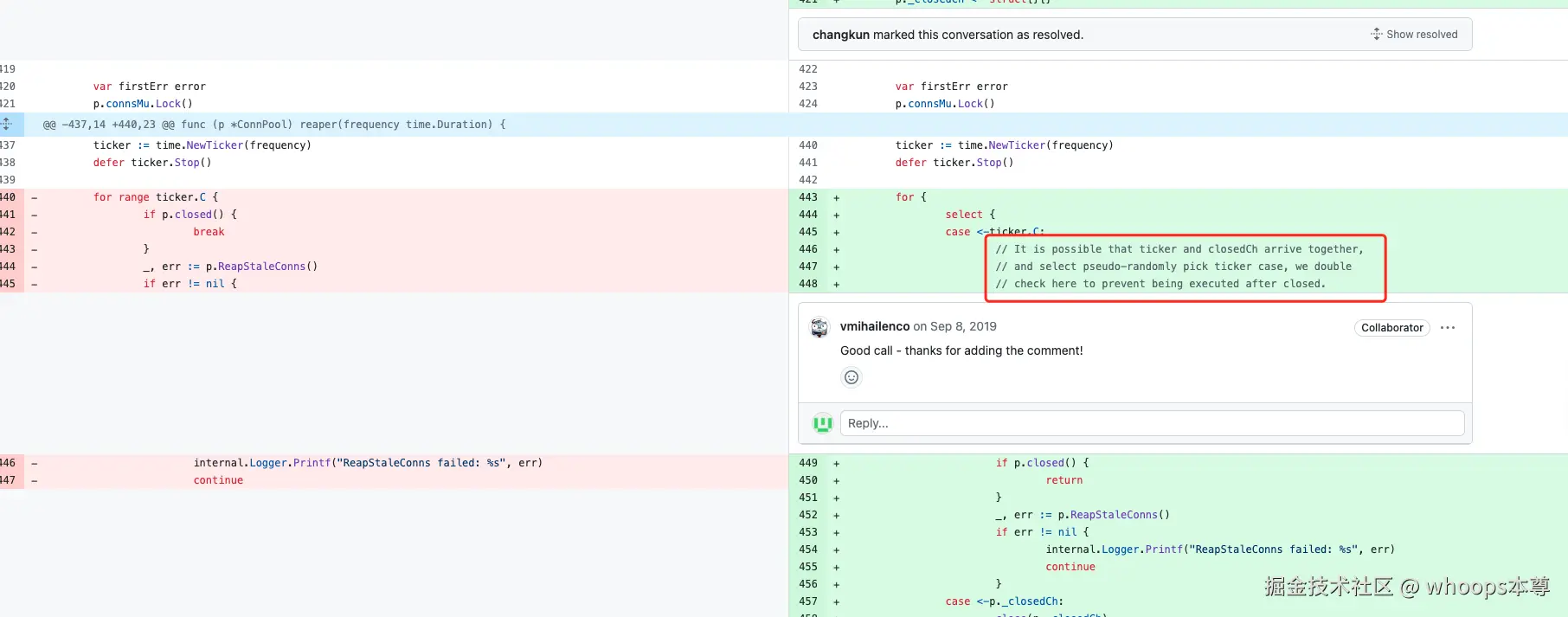Select right-side line number 446
Image resolution: width=1568 pixels, height=617 pixels.
[x=808, y=249]
